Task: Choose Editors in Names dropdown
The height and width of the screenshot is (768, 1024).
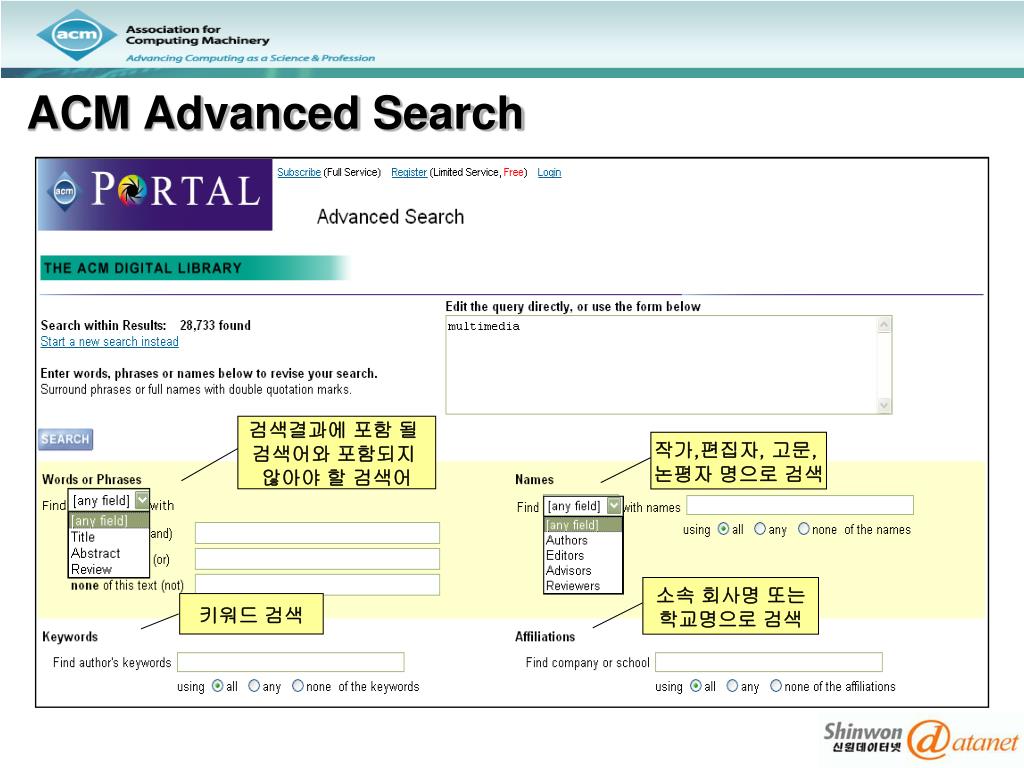Action: (x=583, y=555)
